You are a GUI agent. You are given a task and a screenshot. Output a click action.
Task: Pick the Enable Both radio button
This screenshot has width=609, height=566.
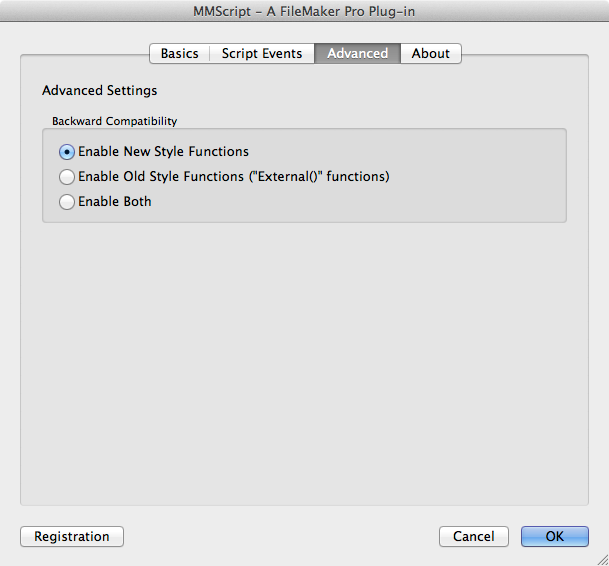coord(67,202)
